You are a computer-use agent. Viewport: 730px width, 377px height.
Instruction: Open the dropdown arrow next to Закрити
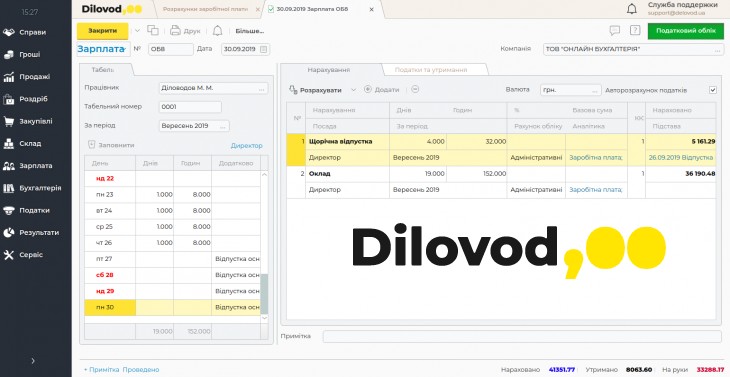point(137,31)
